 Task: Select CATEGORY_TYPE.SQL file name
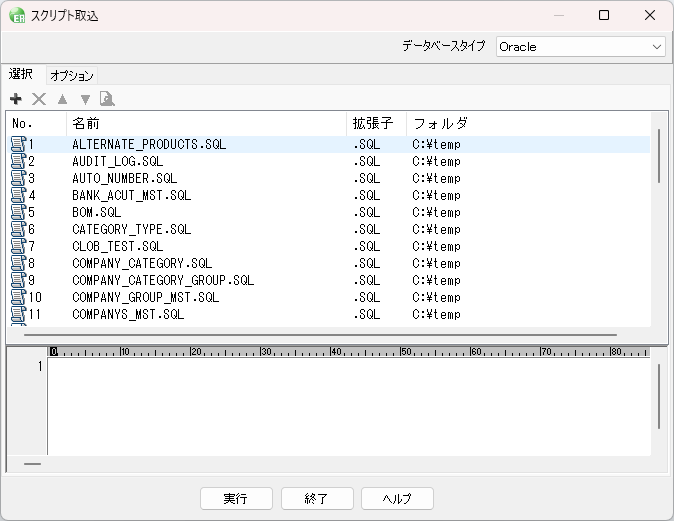132,229
